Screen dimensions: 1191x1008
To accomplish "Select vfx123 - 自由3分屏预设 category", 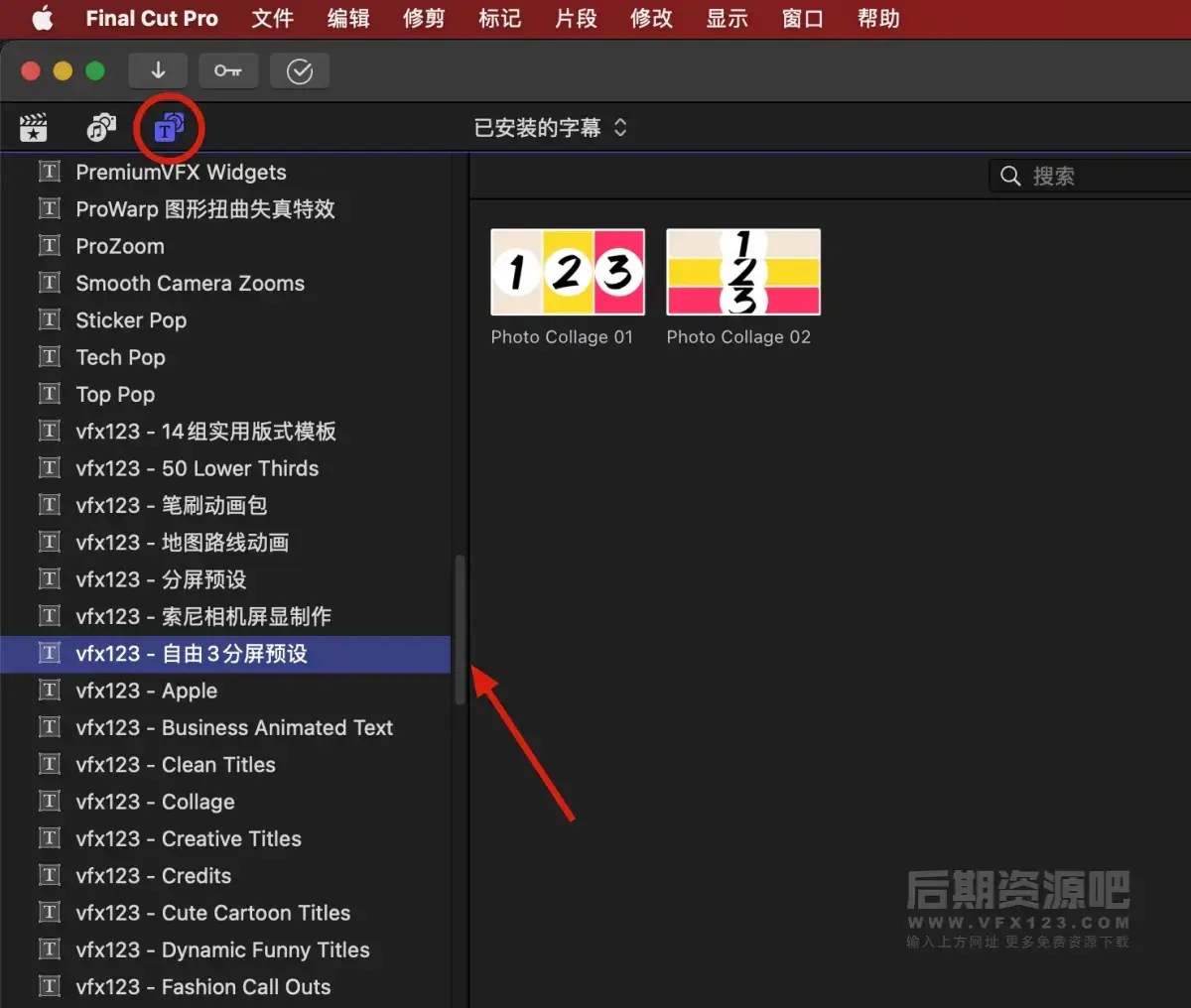I will point(225,654).
